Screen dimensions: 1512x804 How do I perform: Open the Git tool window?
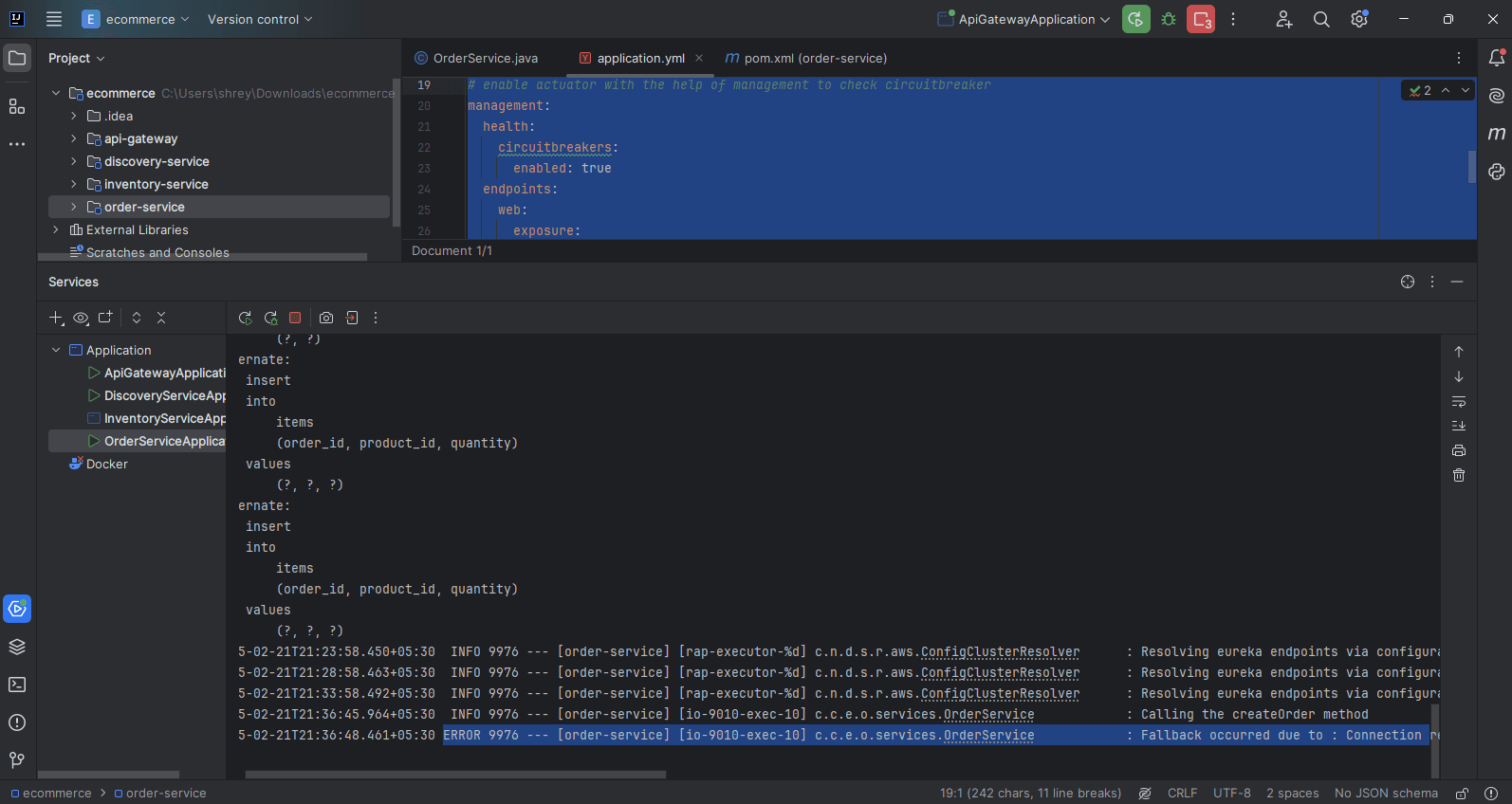(x=17, y=760)
